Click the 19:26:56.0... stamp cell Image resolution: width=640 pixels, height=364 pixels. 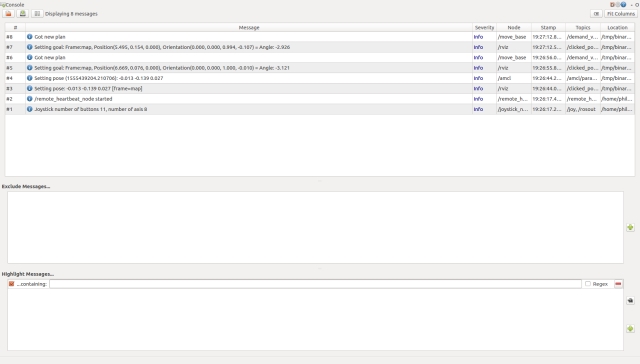[548, 58]
